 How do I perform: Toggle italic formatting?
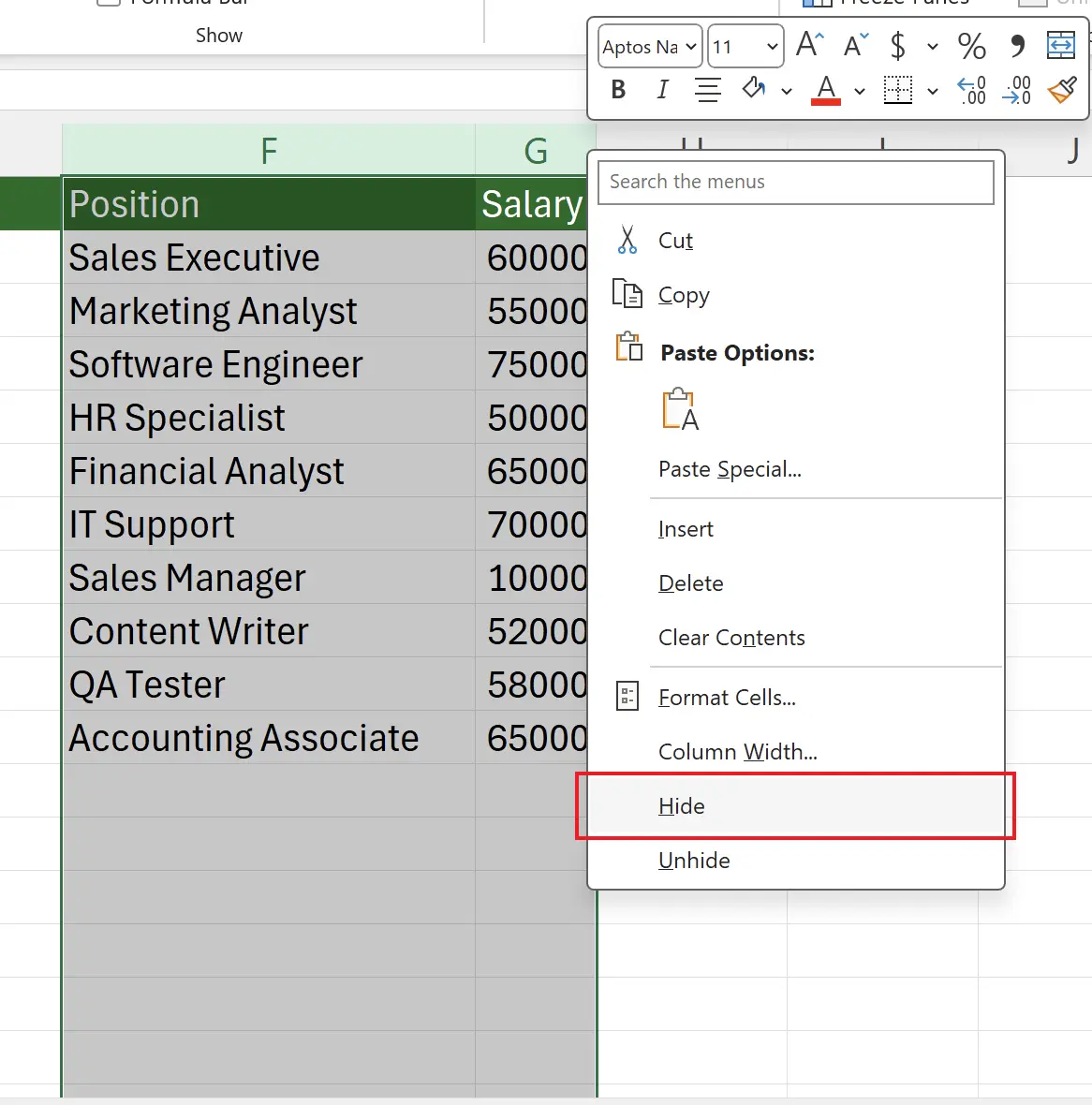(x=663, y=90)
